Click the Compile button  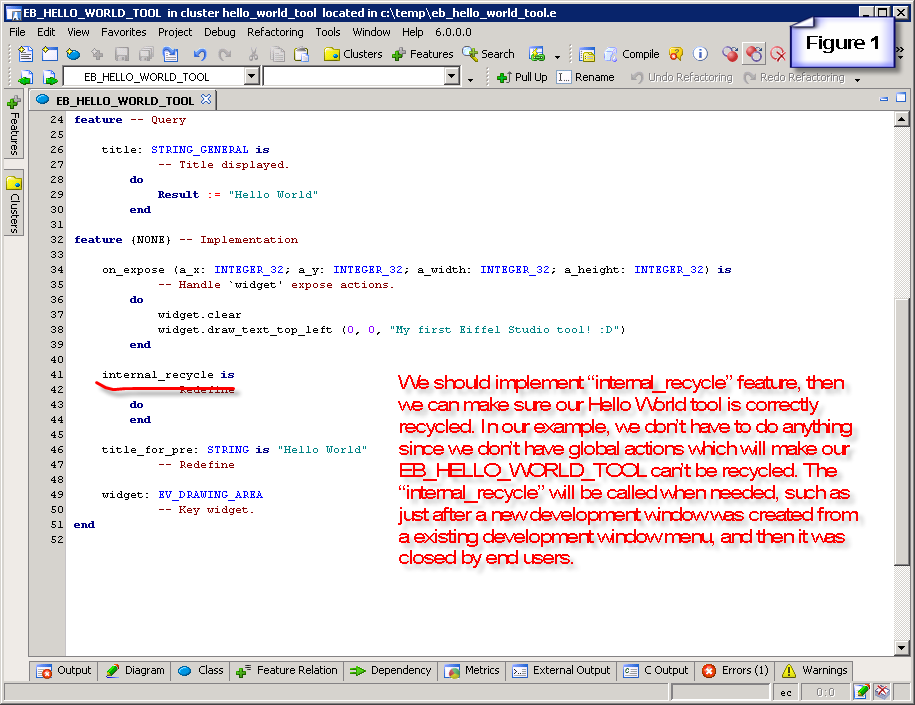pyautogui.click(x=632, y=54)
